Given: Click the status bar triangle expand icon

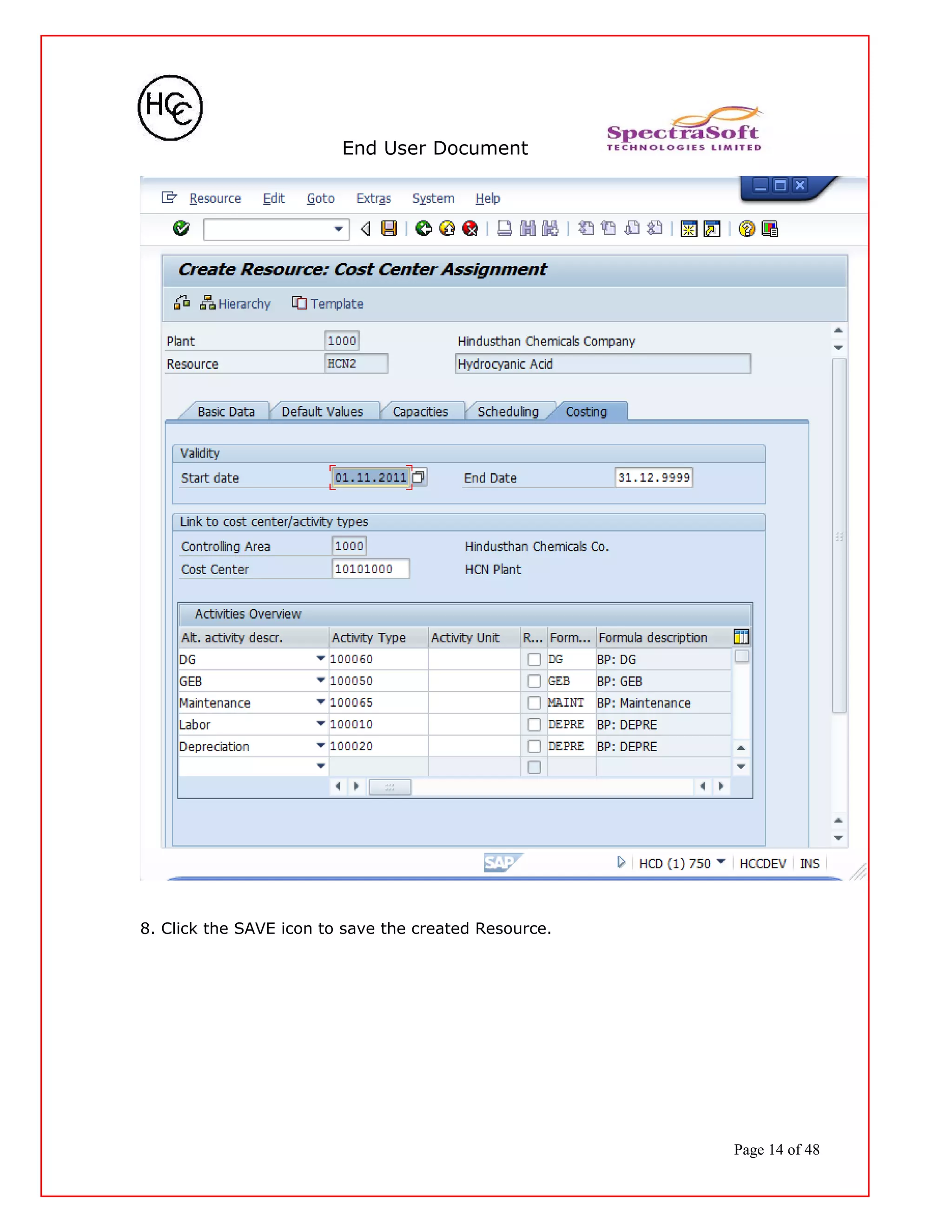Looking at the screenshot, I should point(621,862).
